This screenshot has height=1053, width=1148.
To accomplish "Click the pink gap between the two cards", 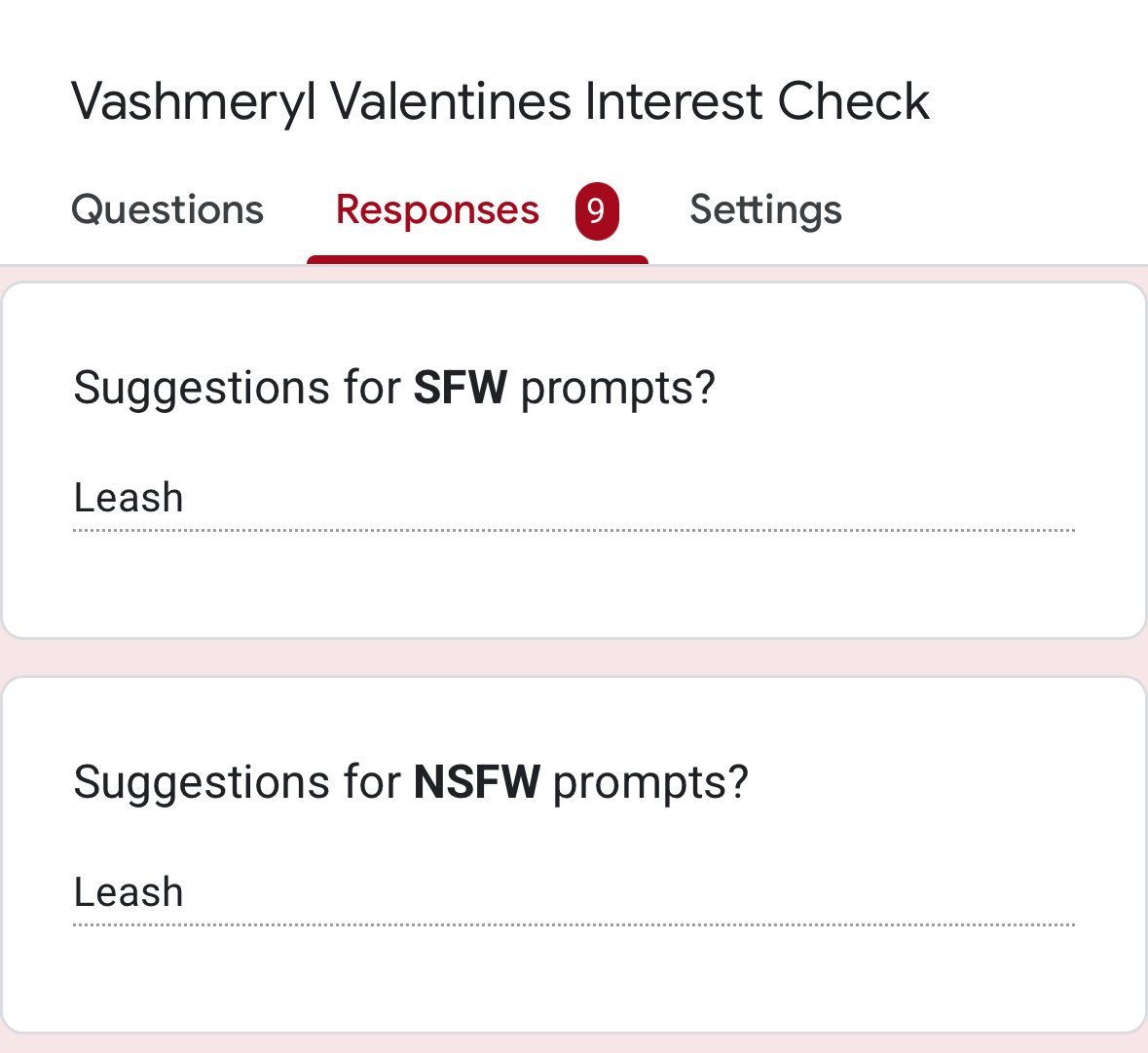I will click(574, 658).
